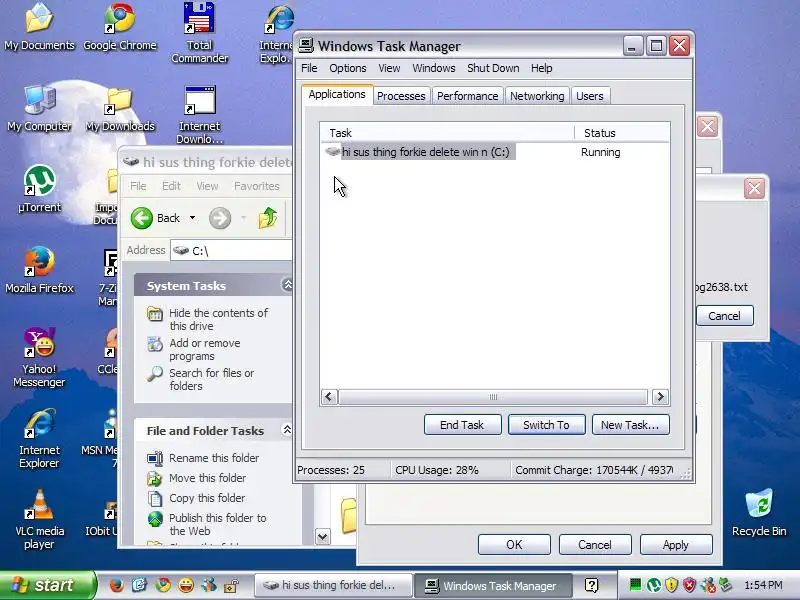Launch µTorrent desktop shortcut

coord(39,189)
